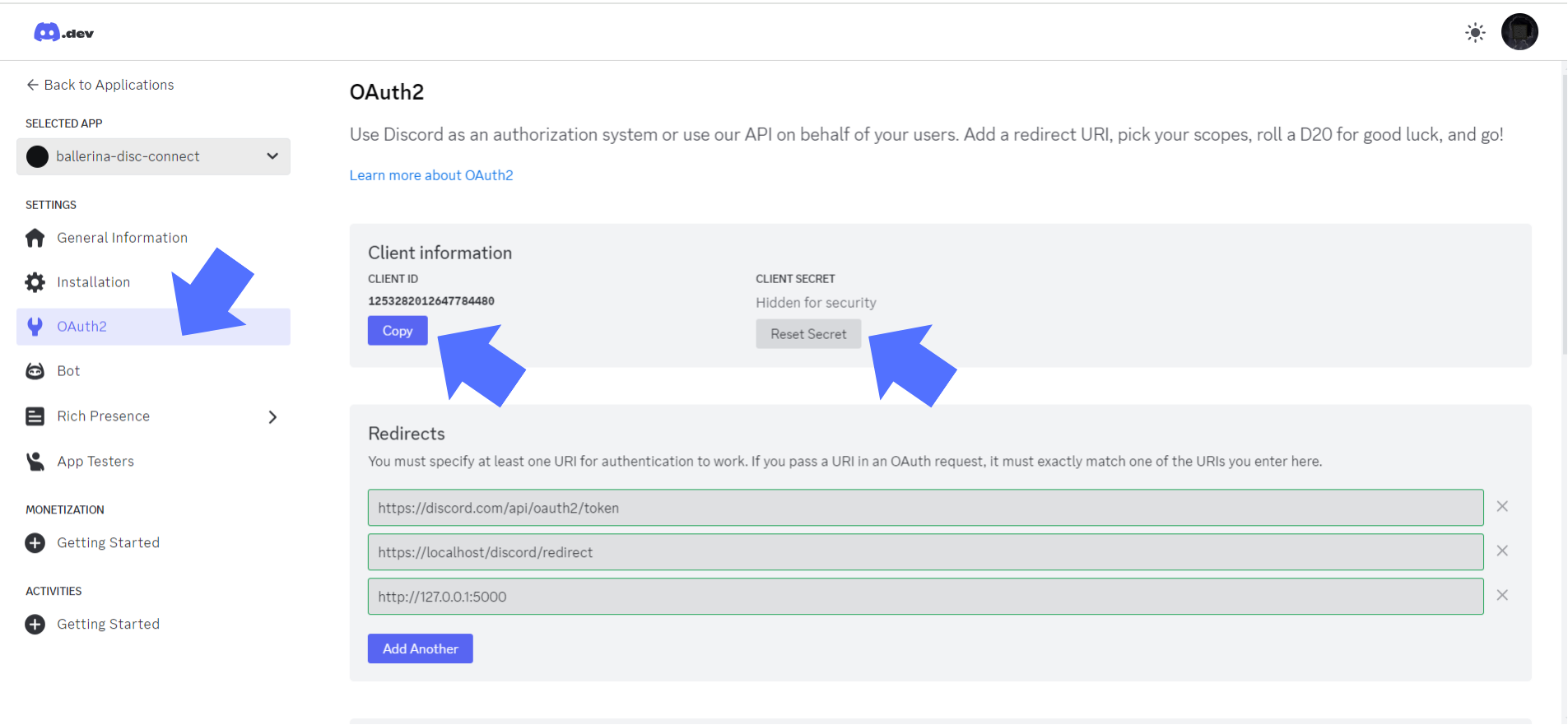
Task: Click the General Information home icon
Action: [x=35, y=238]
